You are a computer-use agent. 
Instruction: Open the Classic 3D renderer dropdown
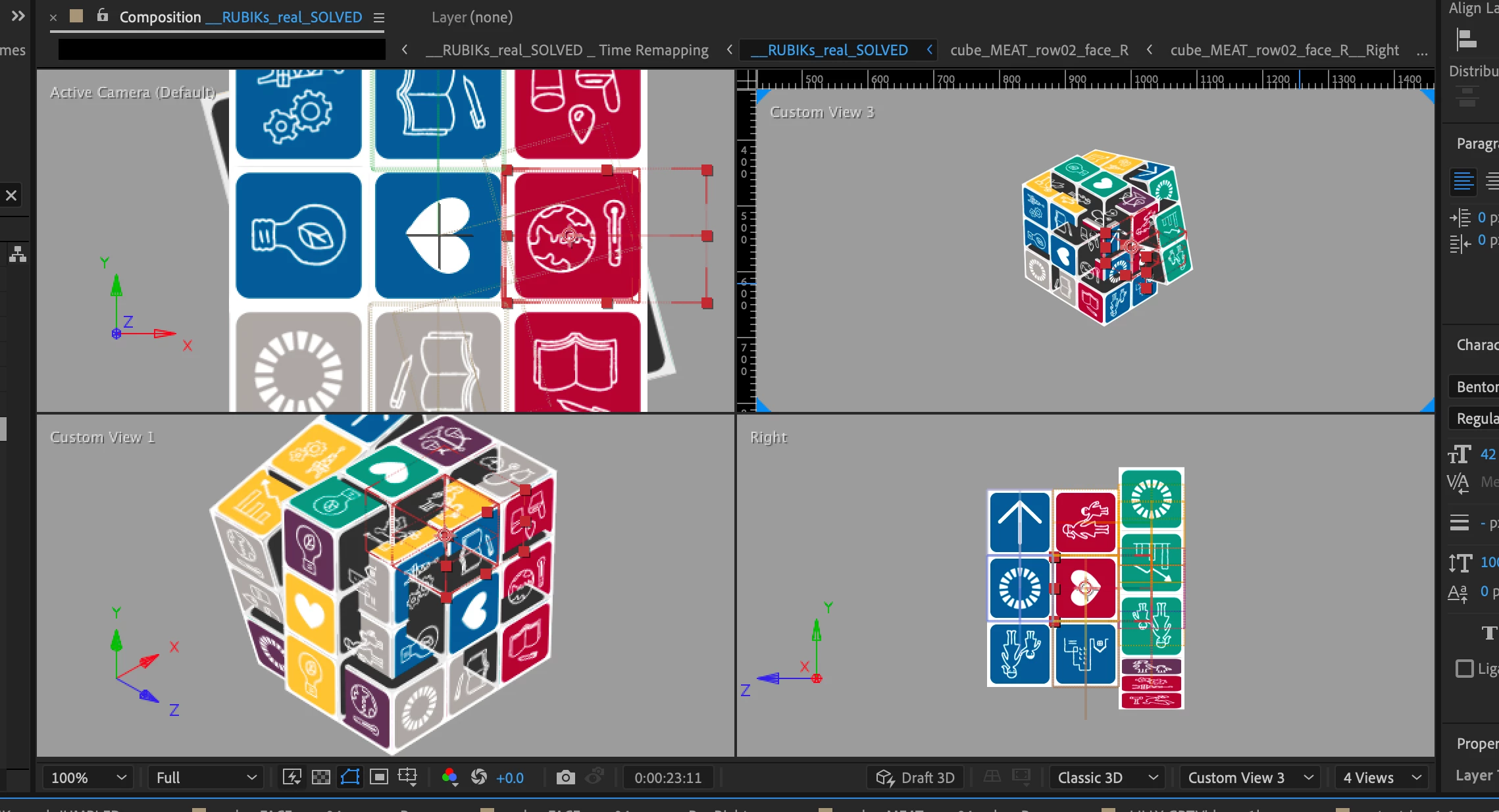1107,778
